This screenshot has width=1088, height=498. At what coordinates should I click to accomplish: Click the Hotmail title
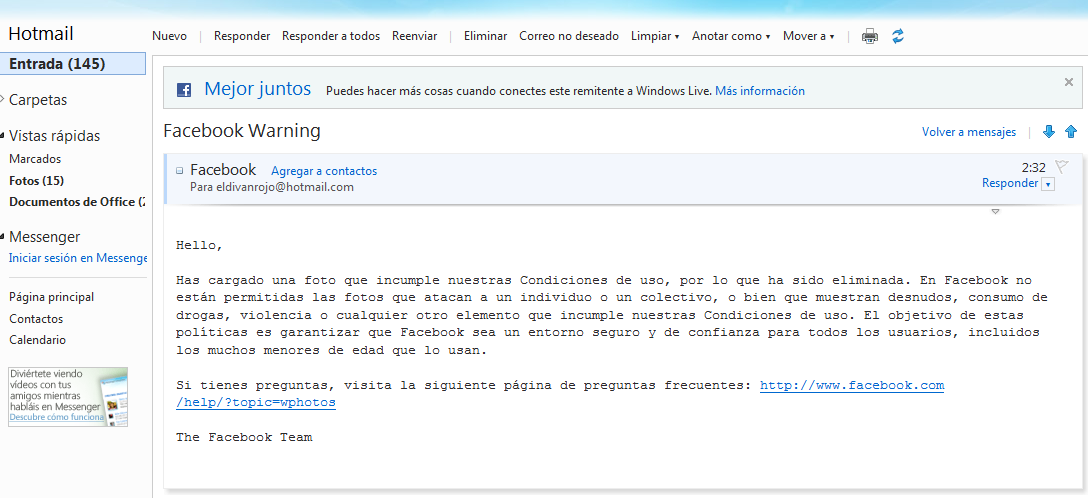[41, 34]
